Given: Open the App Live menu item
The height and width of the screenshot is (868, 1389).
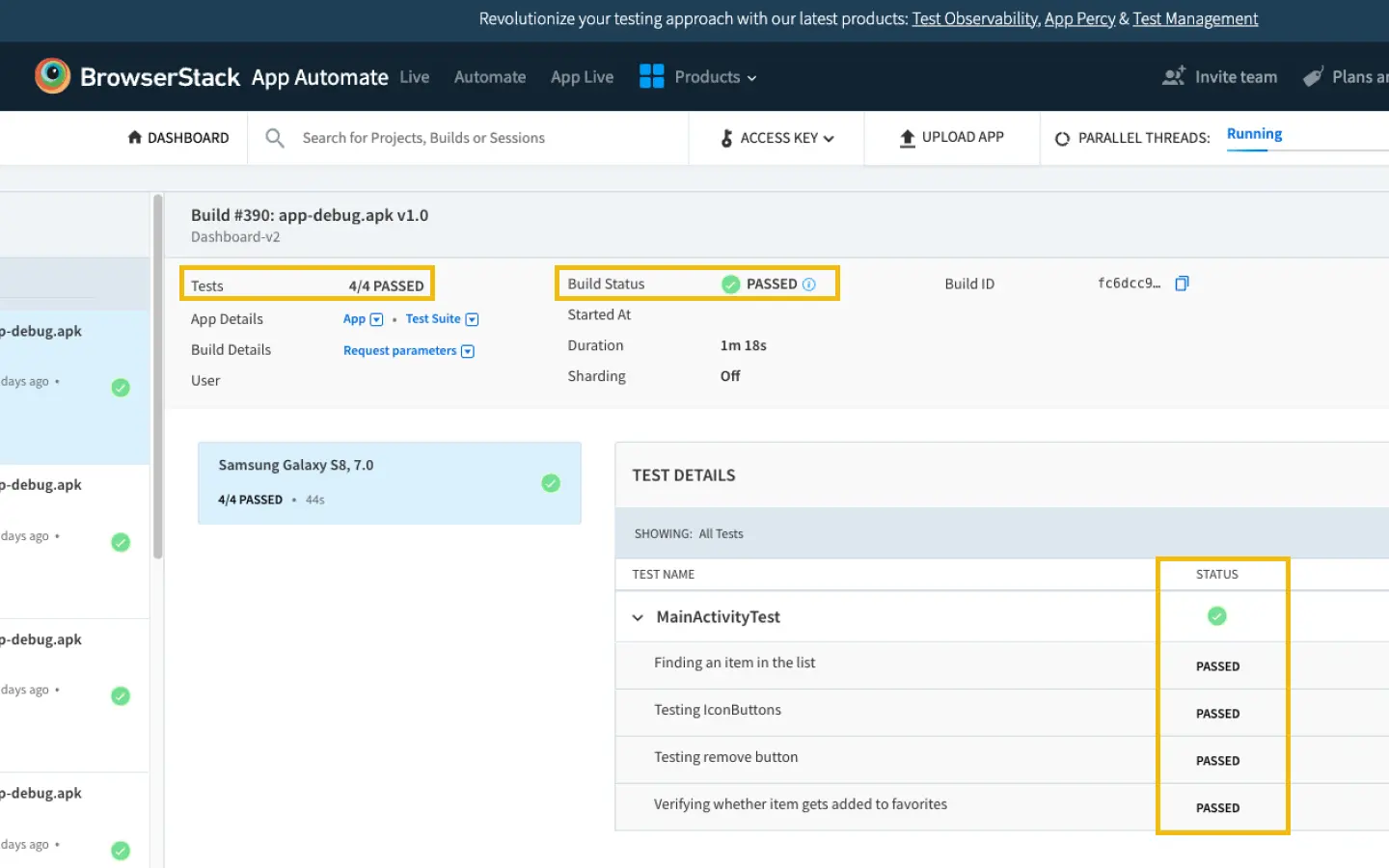Looking at the screenshot, I should 582,77.
